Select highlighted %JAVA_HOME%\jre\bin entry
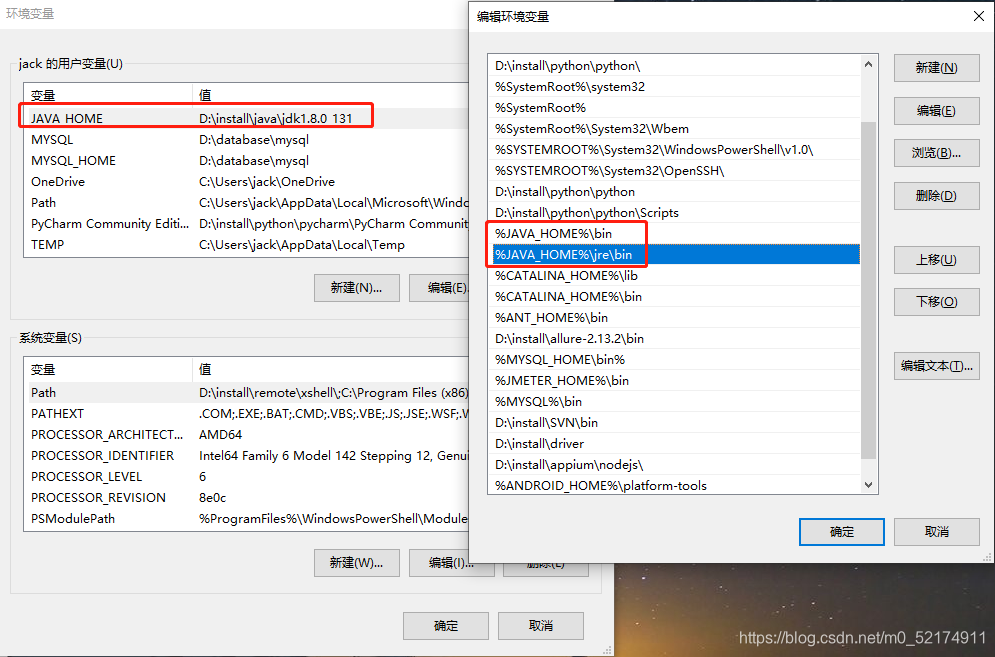 [675, 255]
